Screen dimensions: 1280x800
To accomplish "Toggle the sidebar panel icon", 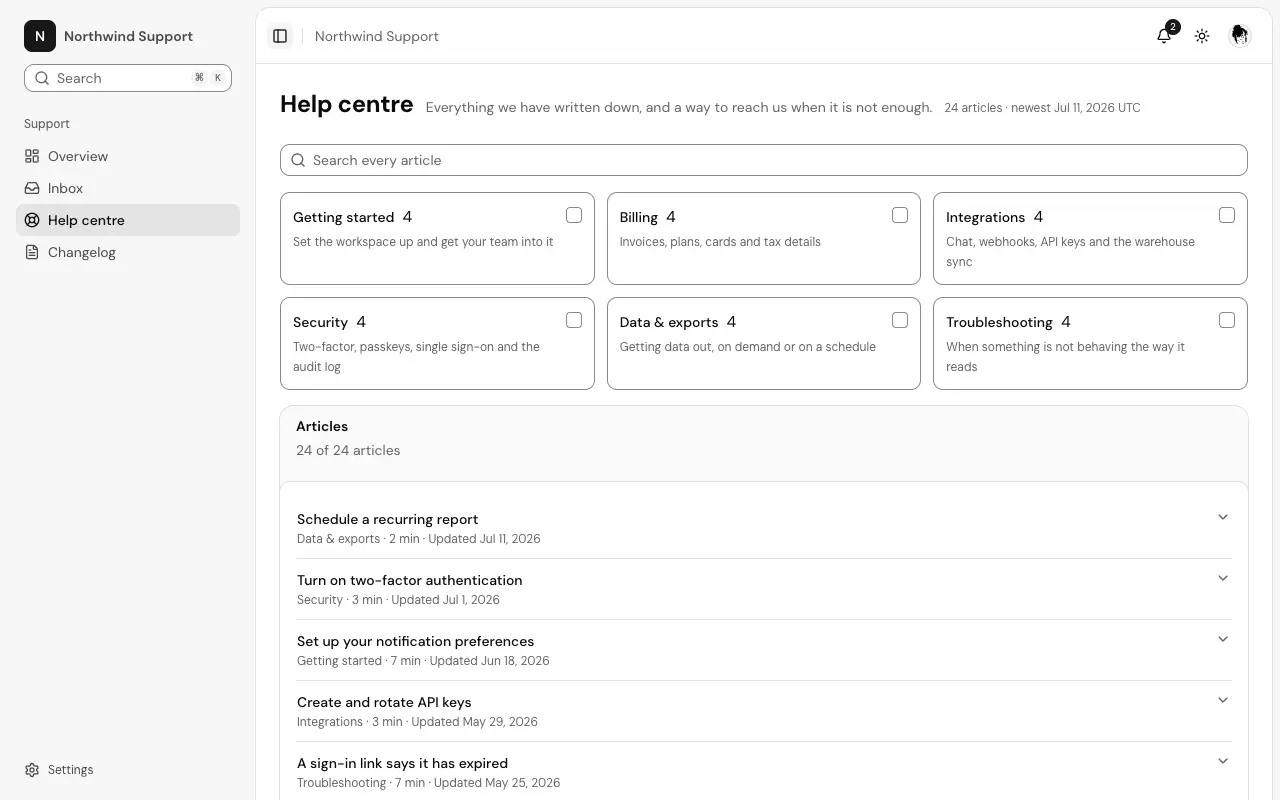I will [x=280, y=36].
